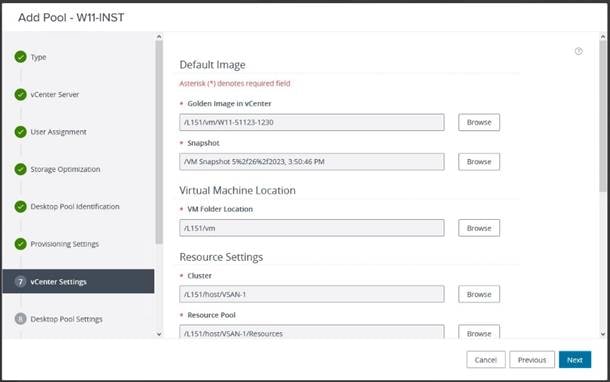Click the green checkmark beside Desktop Pool Identification

point(21,207)
